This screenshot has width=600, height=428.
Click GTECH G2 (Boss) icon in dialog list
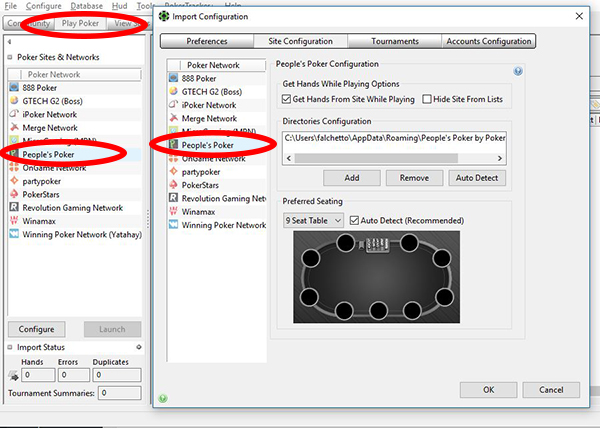pos(173,91)
